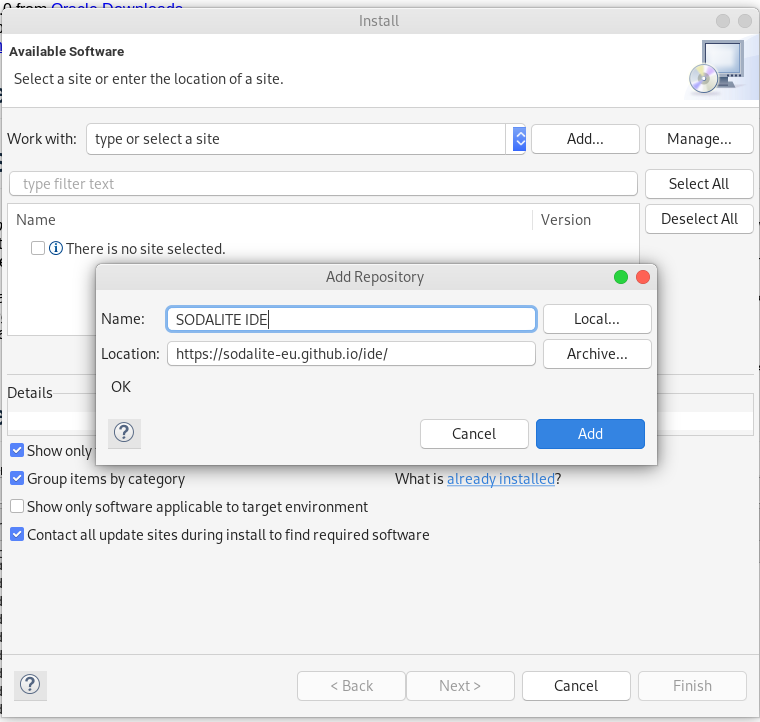Image resolution: width=760 pixels, height=722 pixels.
Task: Open the 'Work with' site dropdown arrow
Action: (x=520, y=139)
